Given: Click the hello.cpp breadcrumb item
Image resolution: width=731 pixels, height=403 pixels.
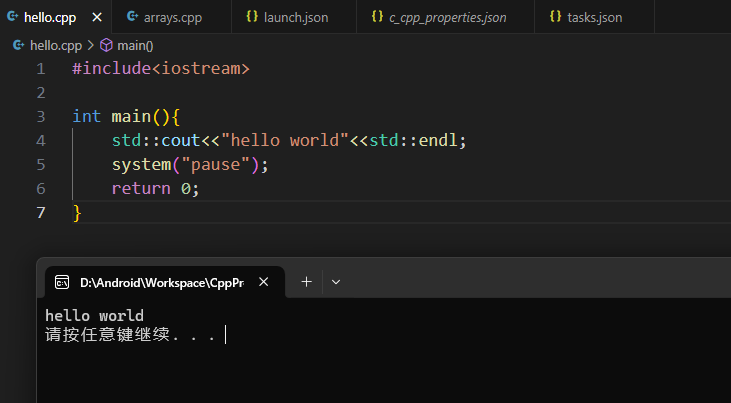Looking at the screenshot, I should [x=56, y=45].
